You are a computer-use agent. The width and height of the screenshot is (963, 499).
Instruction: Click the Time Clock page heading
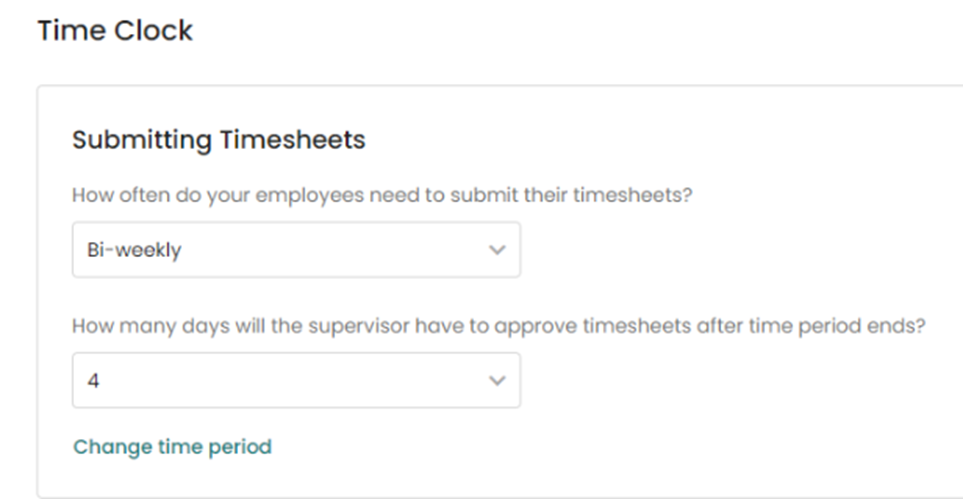tap(115, 31)
